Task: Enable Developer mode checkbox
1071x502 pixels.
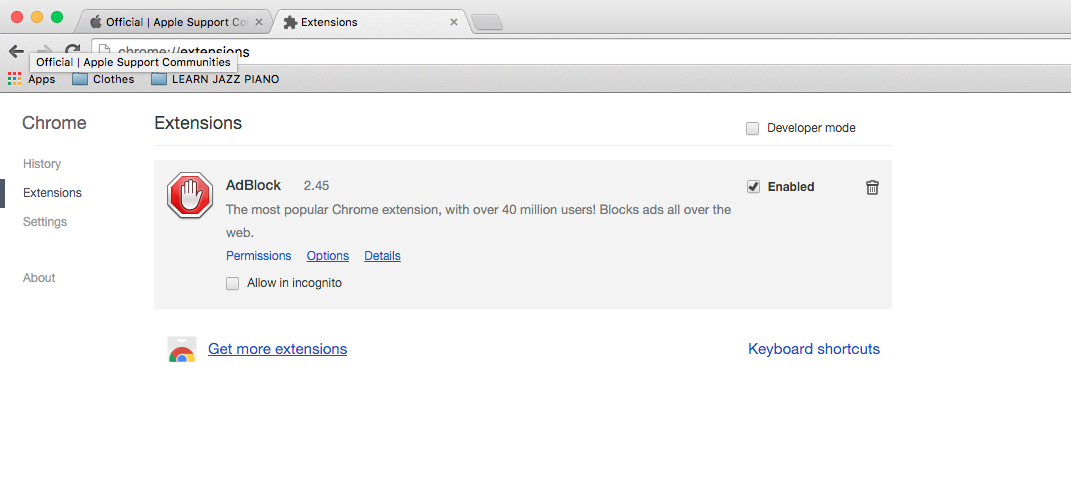Action: [753, 128]
